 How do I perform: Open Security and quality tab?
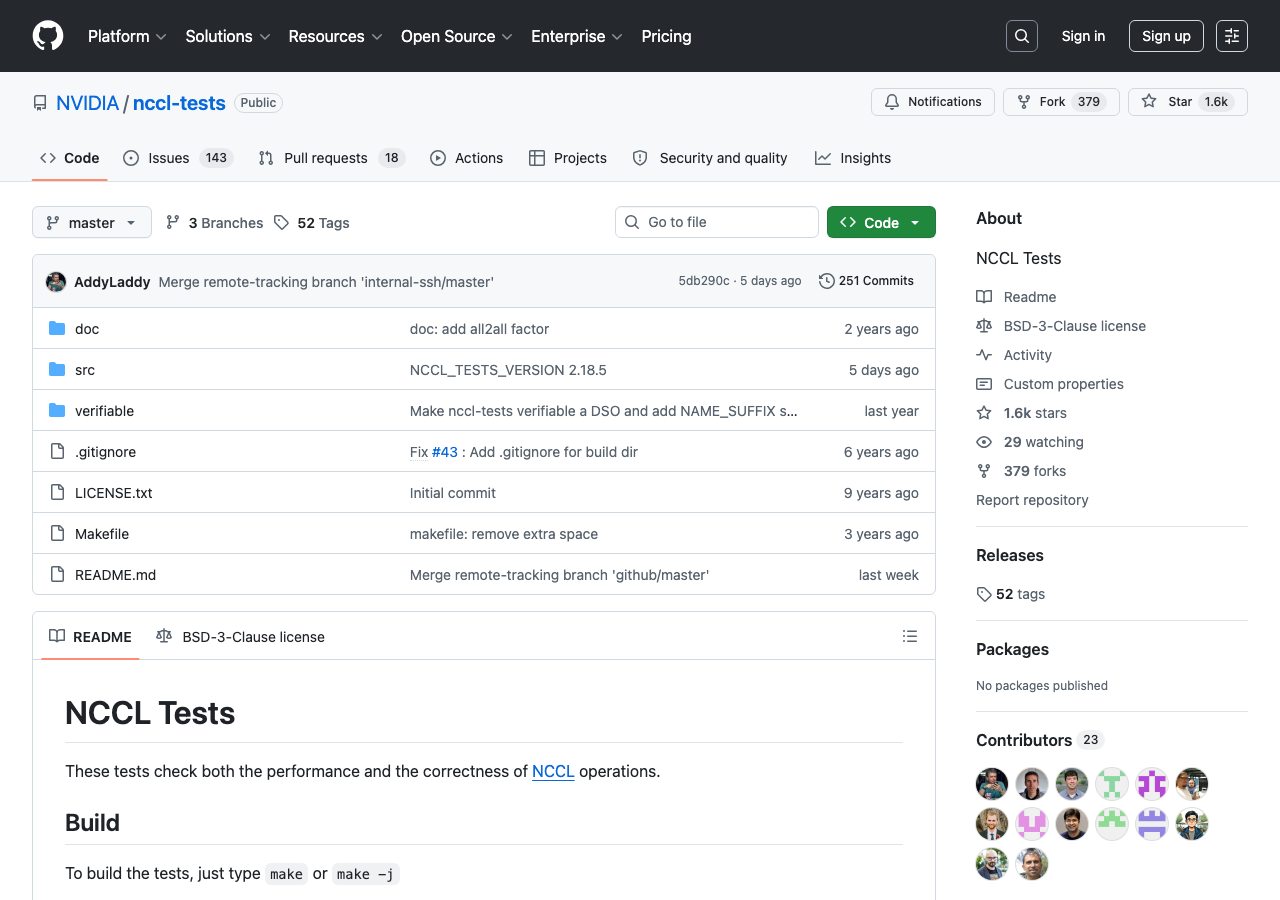710,158
